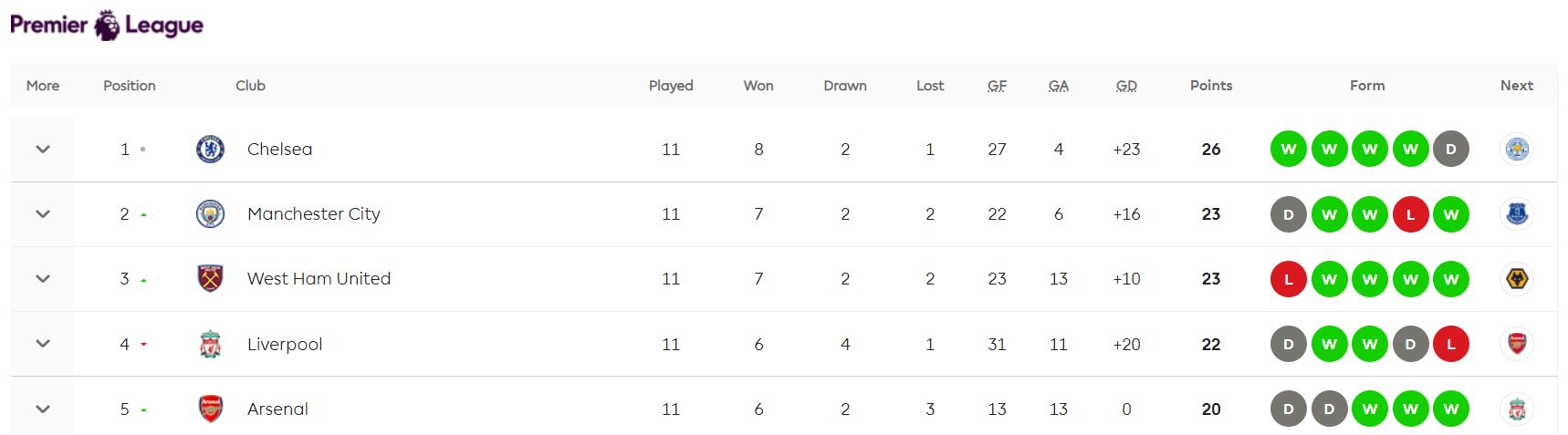Open Manchester City's next opponent Everton badge
This screenshot has width=1568, height=435.
click(x=1517, y=213)
